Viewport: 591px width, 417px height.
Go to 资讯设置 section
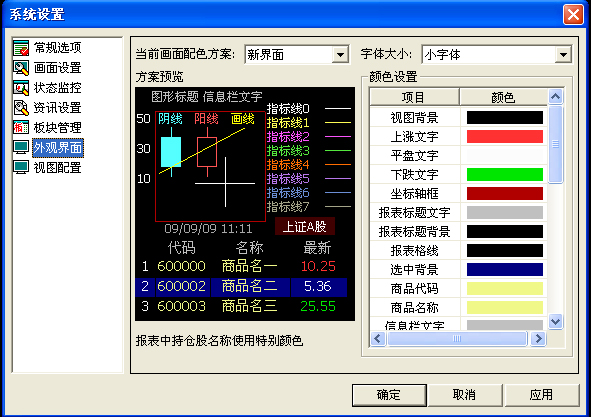click(x=57, y=108)
